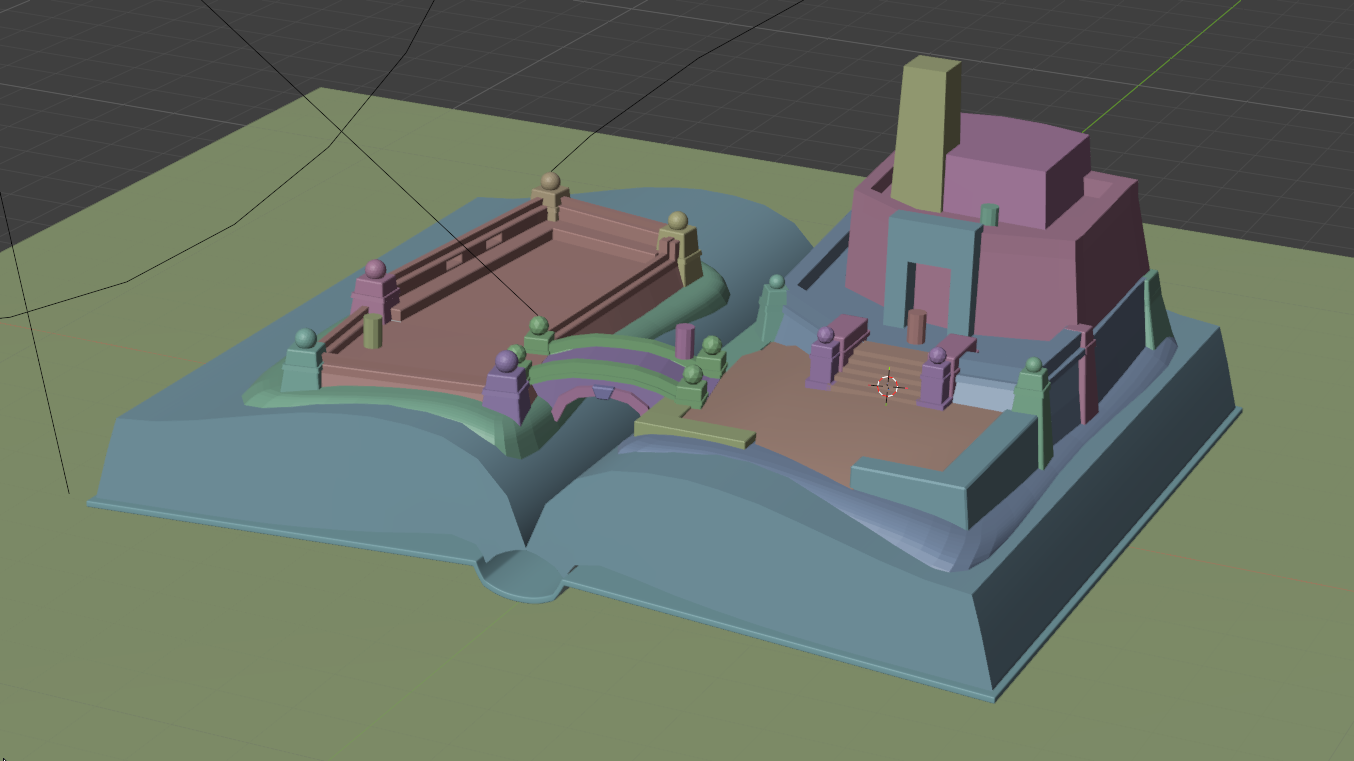Viewport: 1354px width, 761px height.
Task: Select the small green cylinder on the tower roof
Action: coord(989,215)
